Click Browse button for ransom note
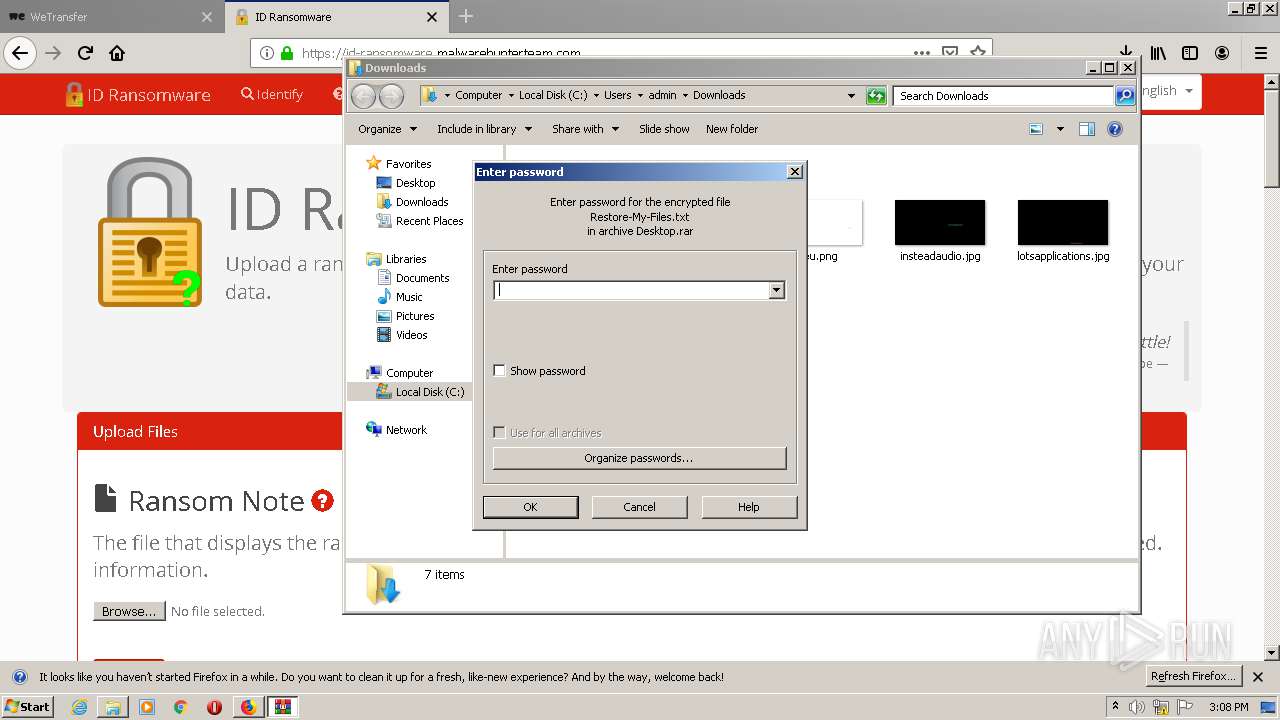 pyautogui.click(x=129, y=611)
